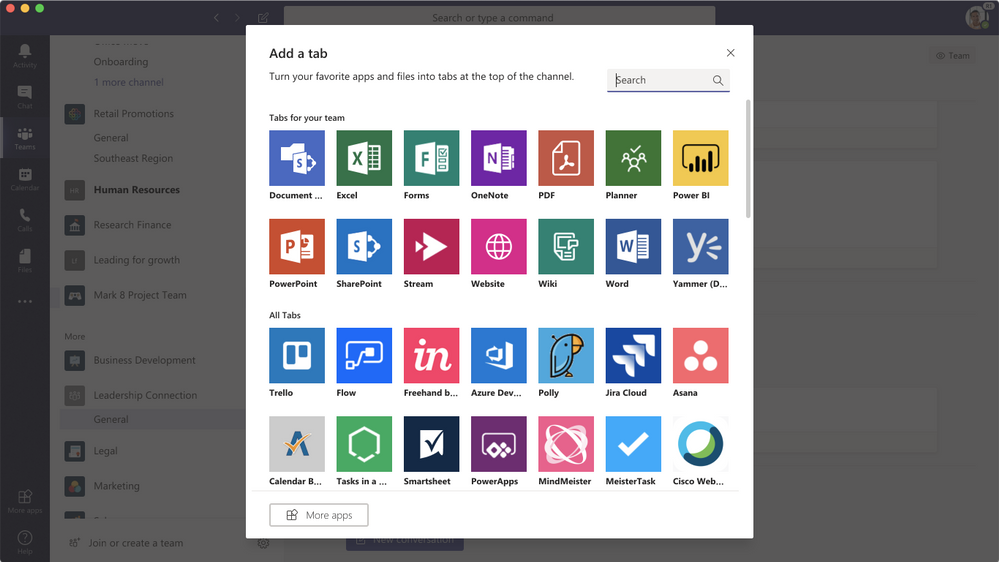This screenshot has height=562, width=999.
Task: Select the Human Resources team
Action: click(x=136, y=190)
